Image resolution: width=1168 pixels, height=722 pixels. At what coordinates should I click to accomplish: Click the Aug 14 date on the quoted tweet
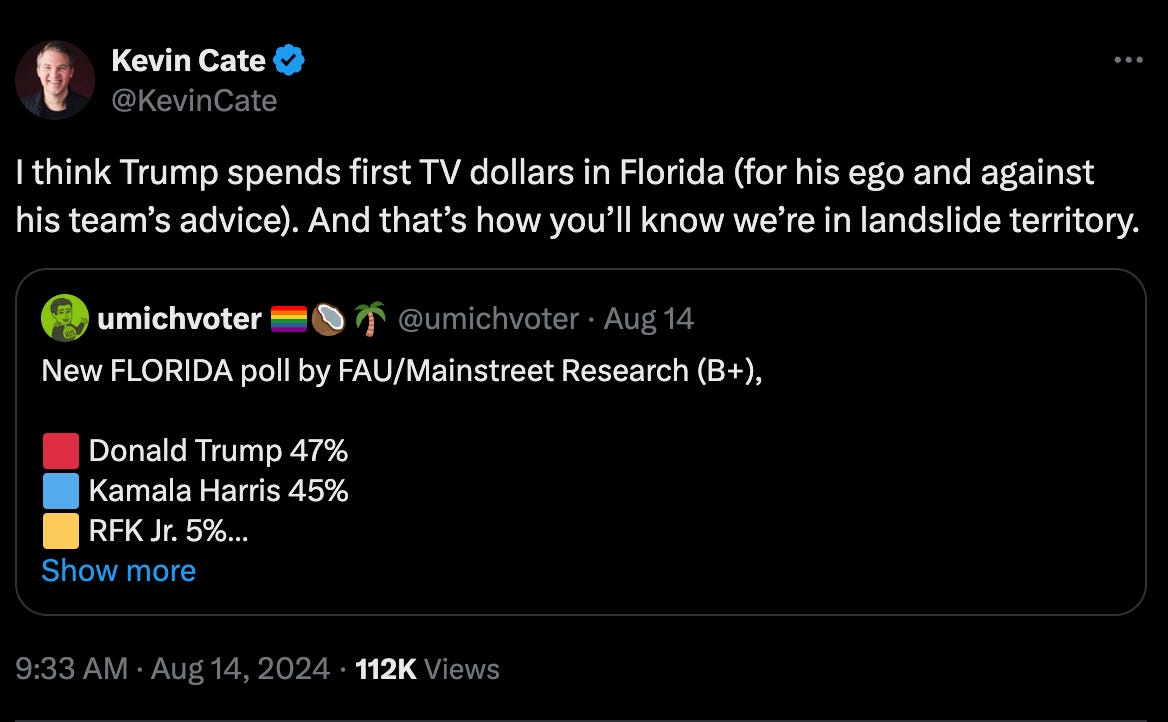pos(650,317)
